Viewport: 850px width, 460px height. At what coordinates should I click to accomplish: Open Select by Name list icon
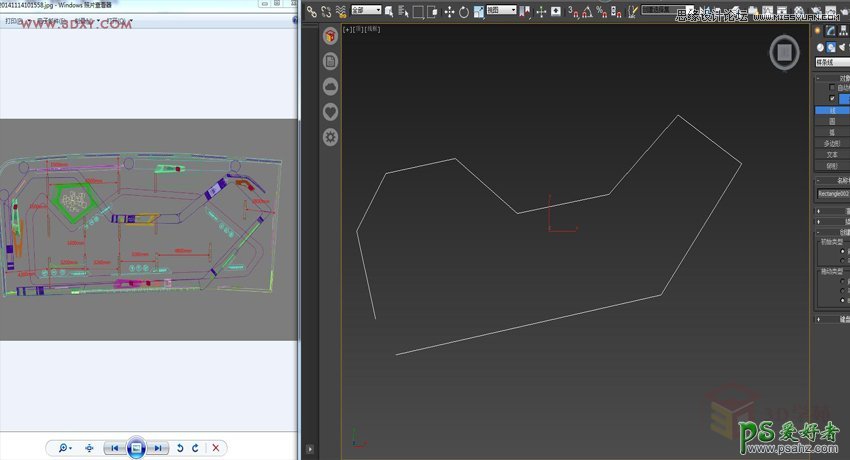[403, 11]
